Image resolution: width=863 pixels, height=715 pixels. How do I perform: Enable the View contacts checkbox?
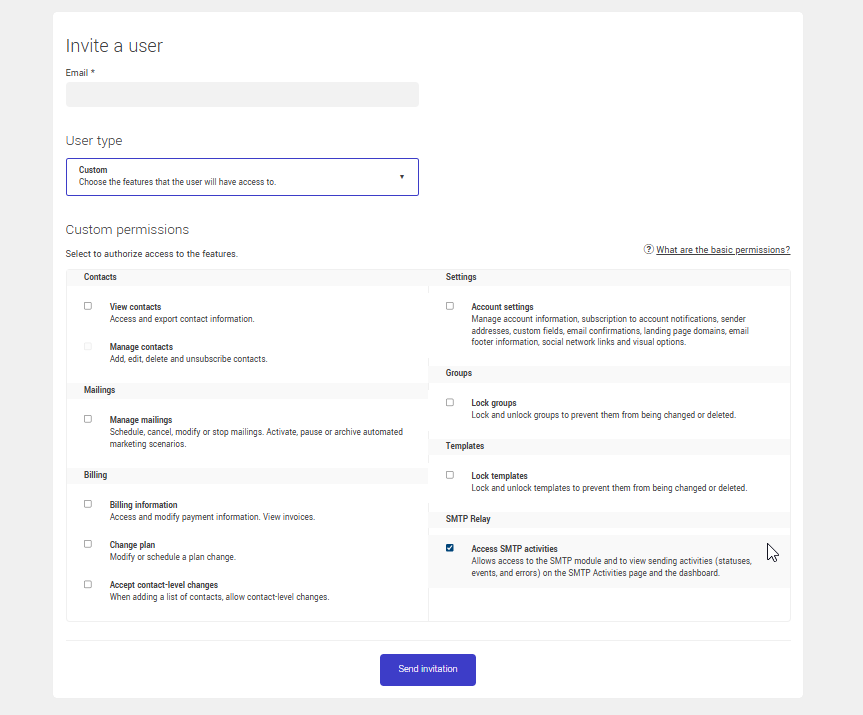click(88, 306)
